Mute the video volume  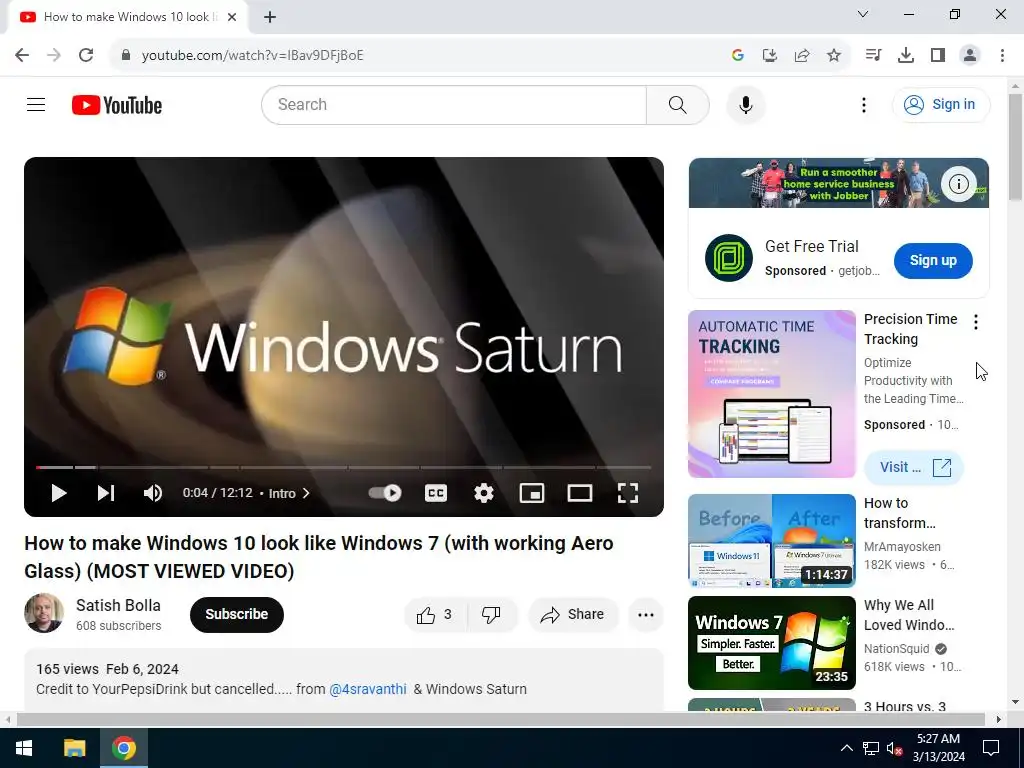(x=153, y=493)
